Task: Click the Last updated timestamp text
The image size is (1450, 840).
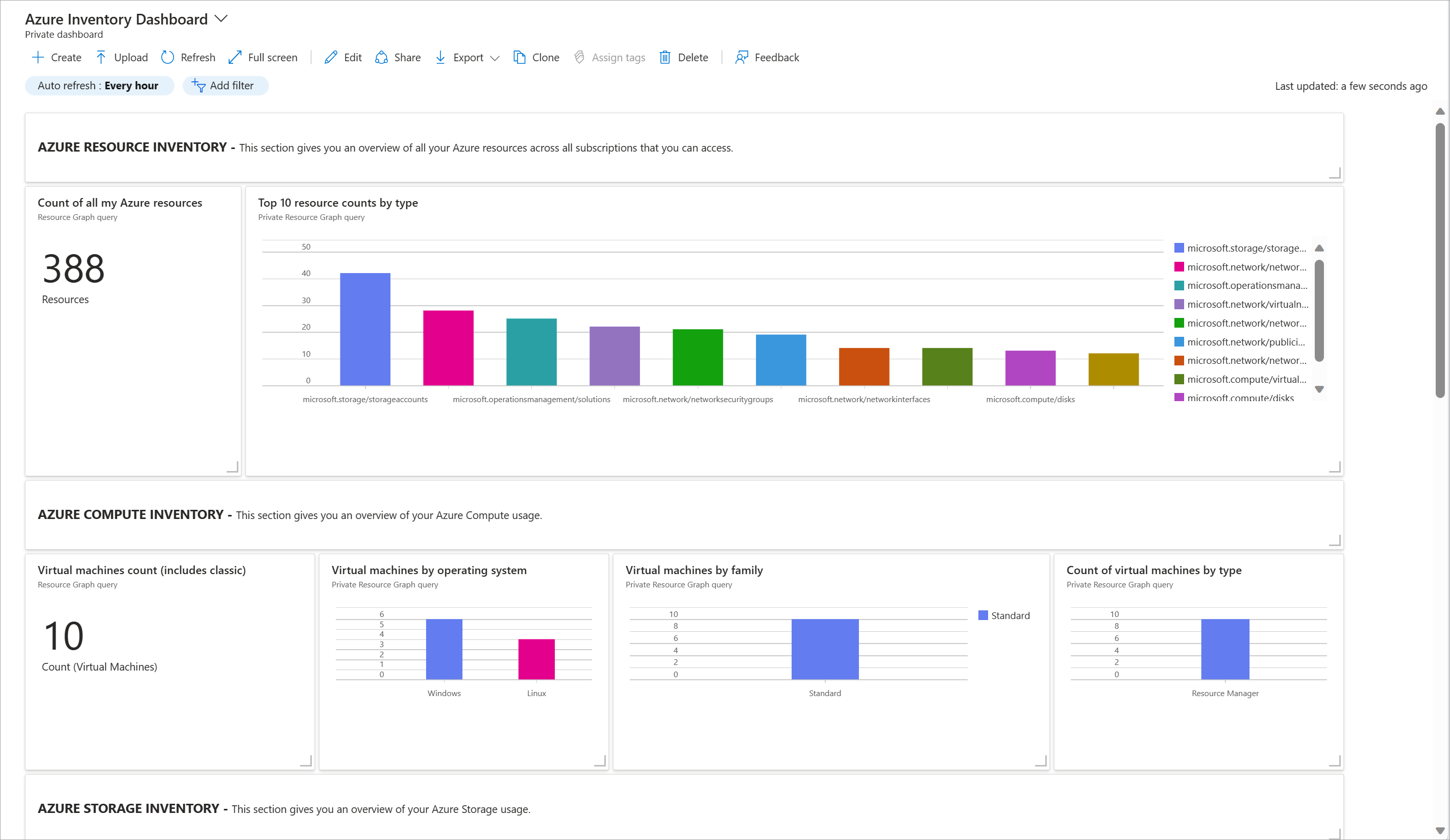Action: click(x=1351, y=86)
